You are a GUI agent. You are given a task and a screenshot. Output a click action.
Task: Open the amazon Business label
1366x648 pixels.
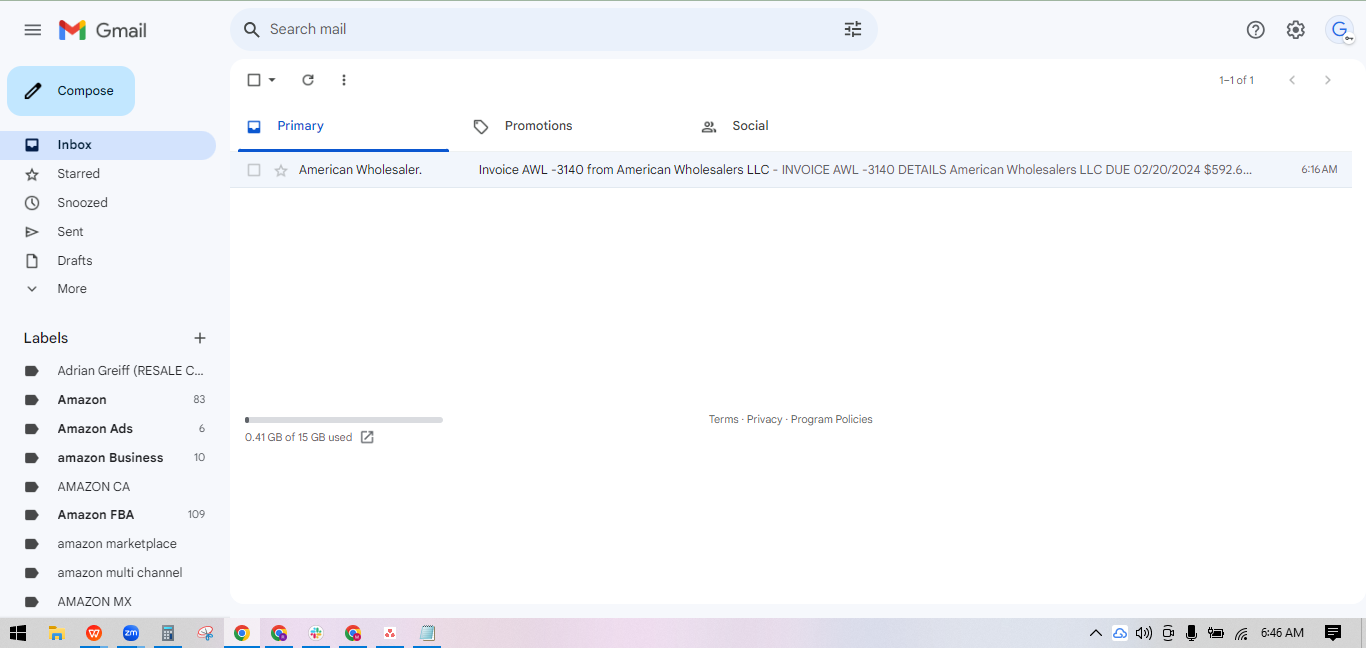[x=108, y=458]
